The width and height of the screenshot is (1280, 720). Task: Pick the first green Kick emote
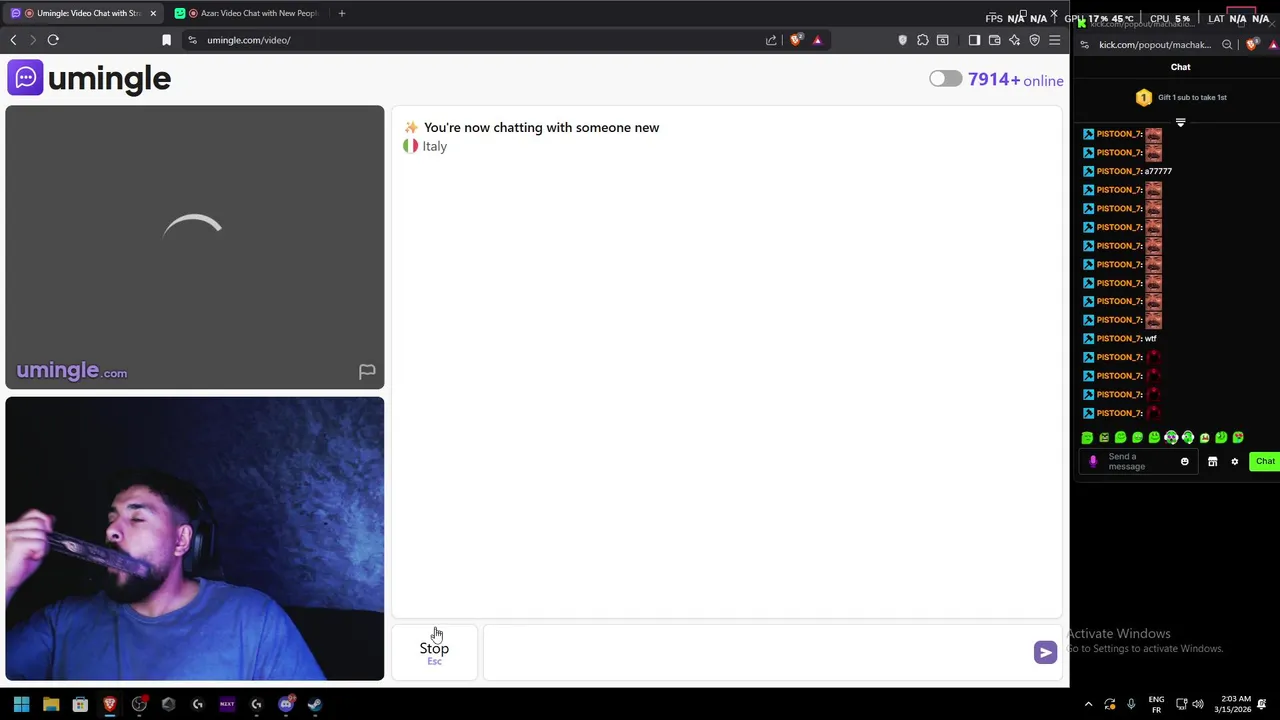tap(1087, 437)
